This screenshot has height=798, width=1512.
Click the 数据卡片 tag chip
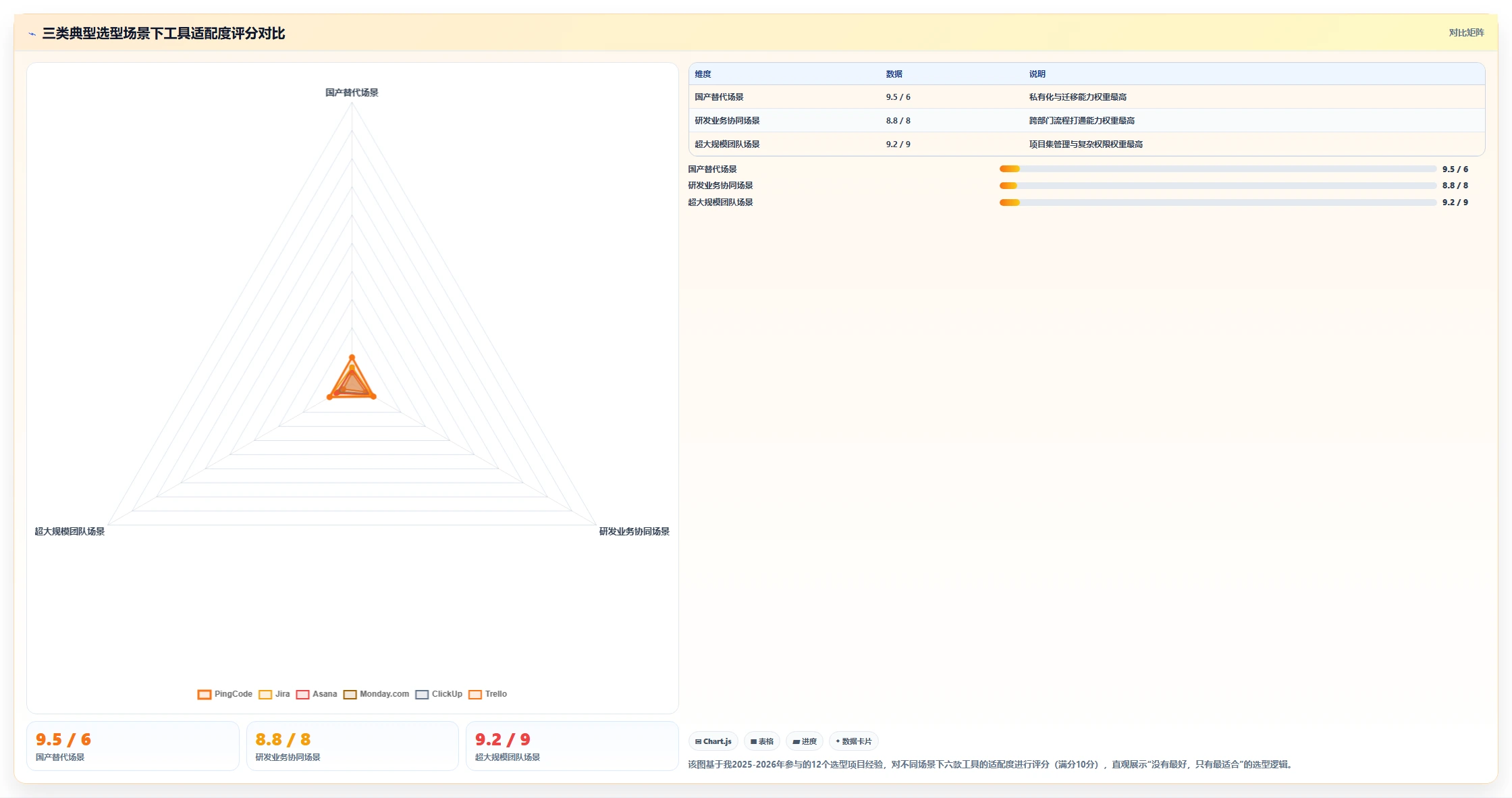coord(854,741)
